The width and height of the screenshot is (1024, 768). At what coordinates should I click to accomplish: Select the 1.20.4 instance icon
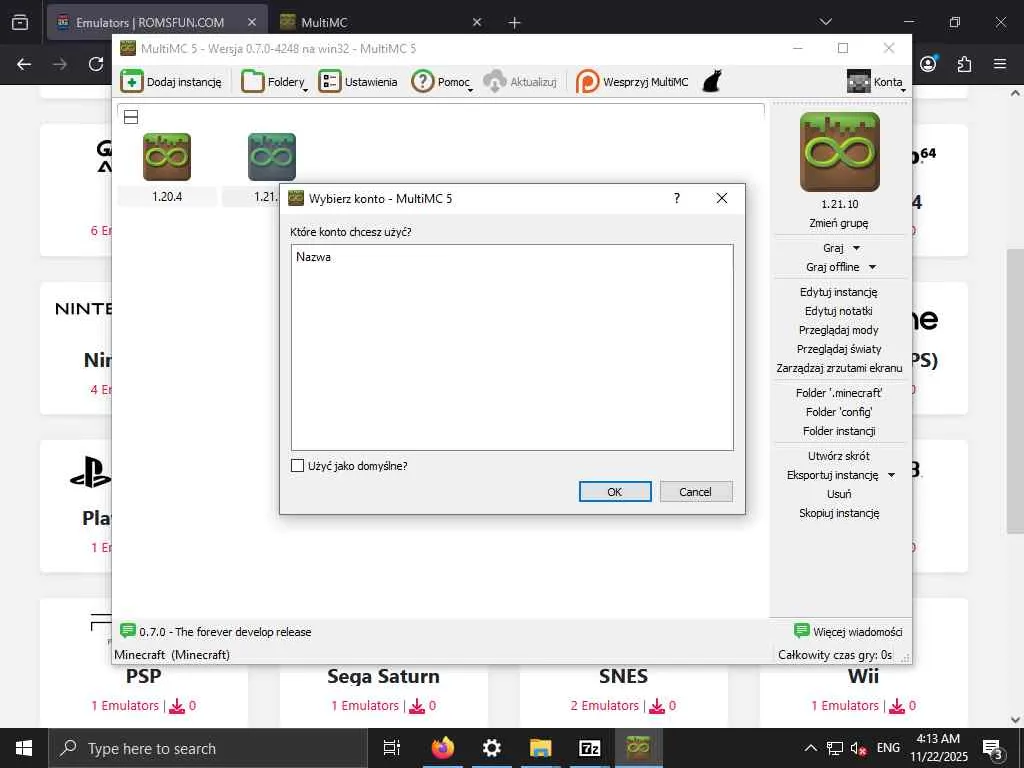tap(167, 157)
